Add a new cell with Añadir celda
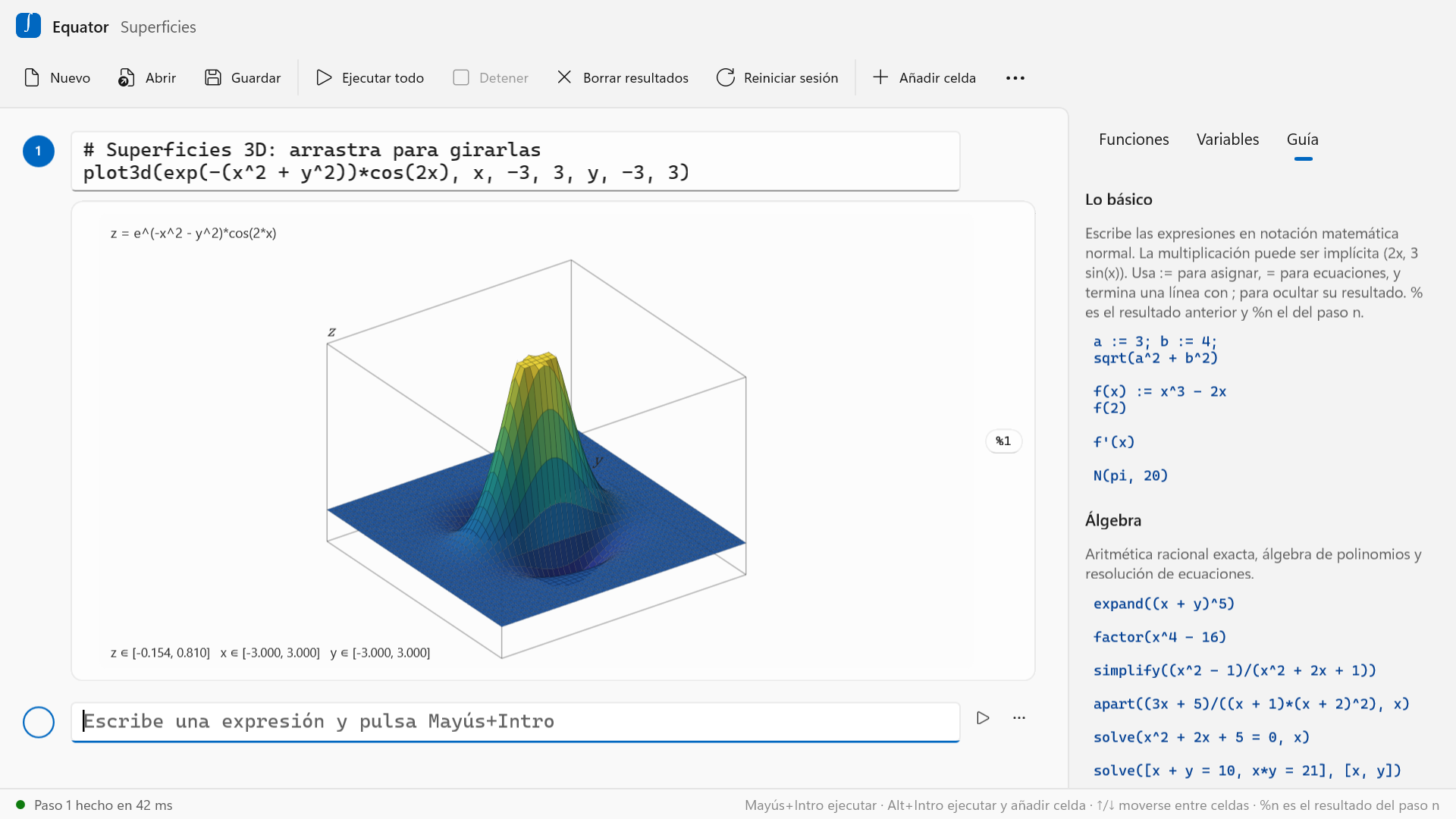Screen dimensions: 1456x819 point(924,78)
